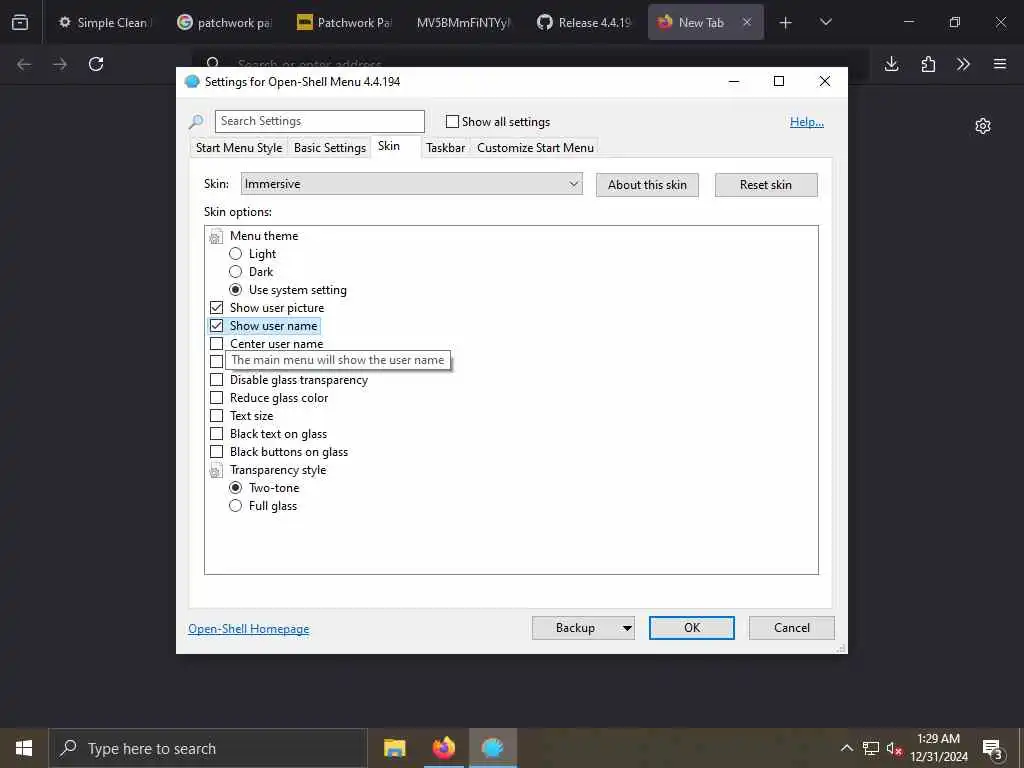Click the New Tab page settings gear
Image resolution: width=1024 pixels, height=768 pixels.
(983, 126)
